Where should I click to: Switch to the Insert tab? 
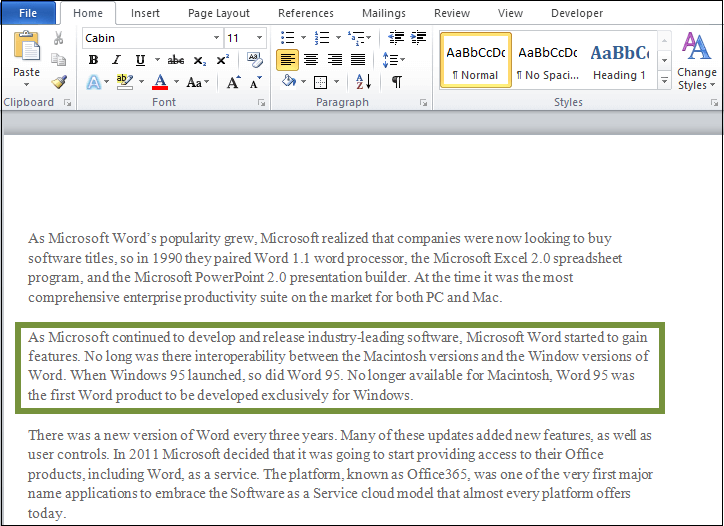pyautogui.click(x=145, y=13)
